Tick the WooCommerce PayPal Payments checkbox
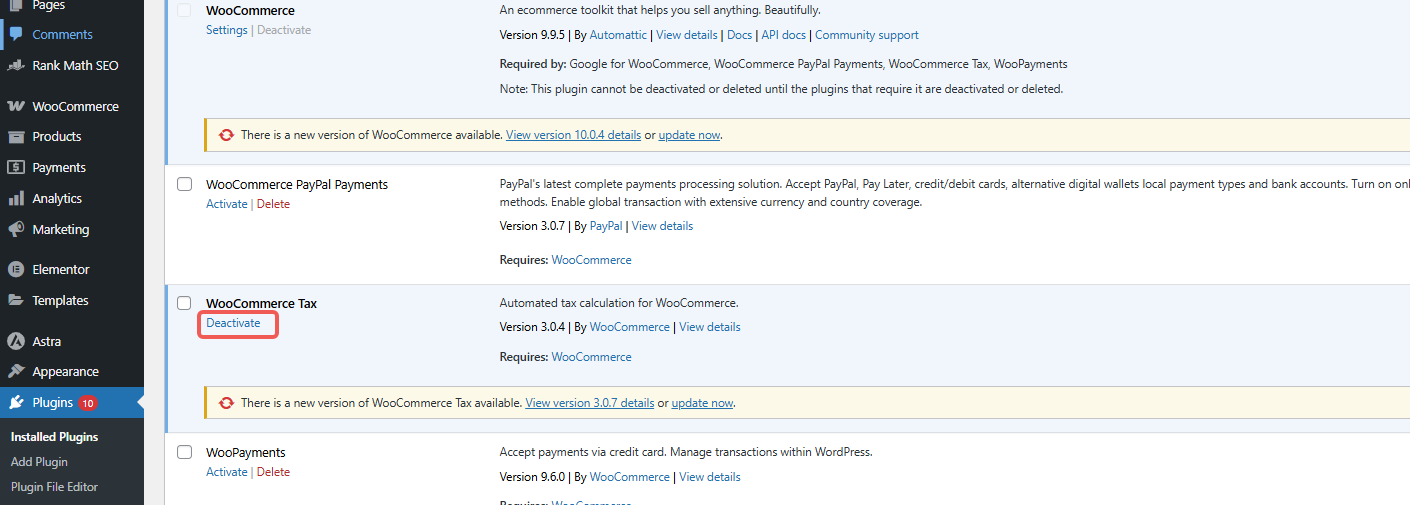1410x505 pixels. pos(184,184)
